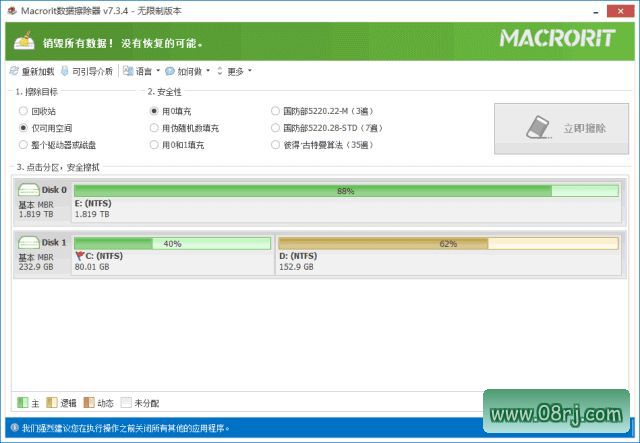The height and width of the screenshot is (443, 640).
Task: Click the 如何做 how-to speech bubble icon
Action: pyautogui.click(x=170, y=71)
